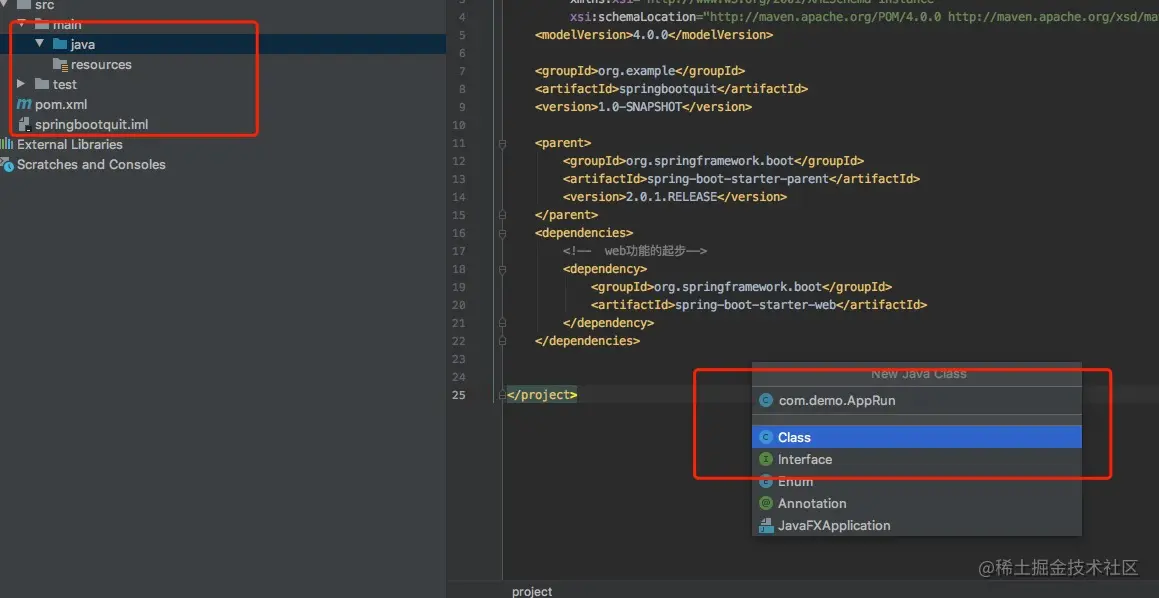
Task: Click the closing project tag
Action: click(x=542, y=395)
